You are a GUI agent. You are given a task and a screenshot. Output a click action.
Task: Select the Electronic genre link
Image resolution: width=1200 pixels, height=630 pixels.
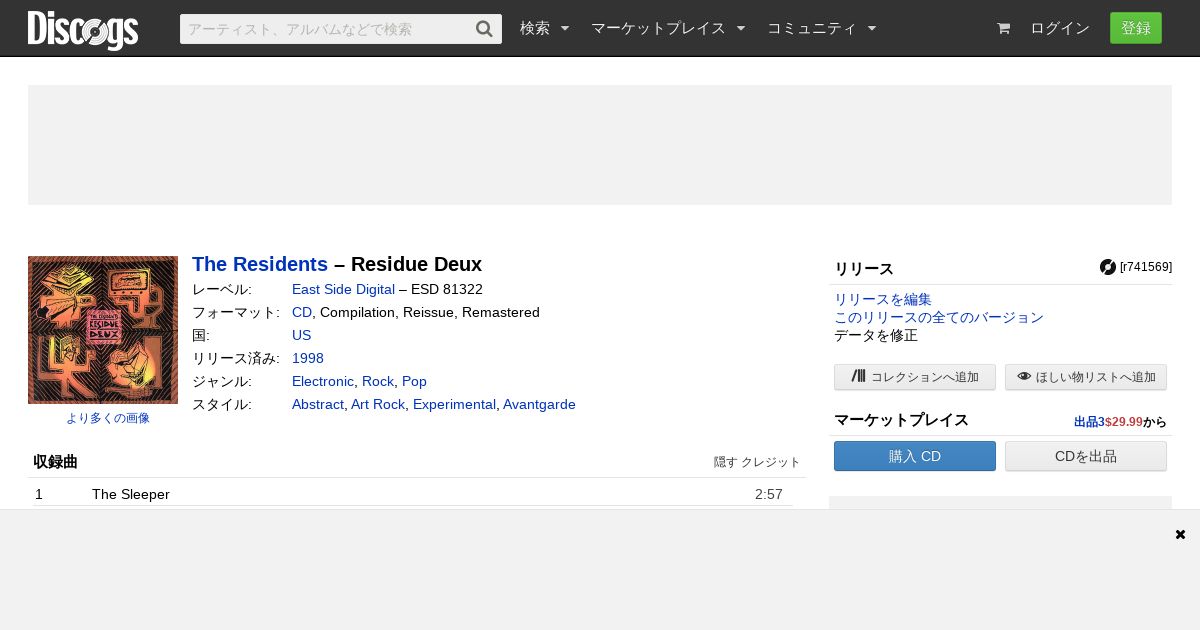pos(323,381)
